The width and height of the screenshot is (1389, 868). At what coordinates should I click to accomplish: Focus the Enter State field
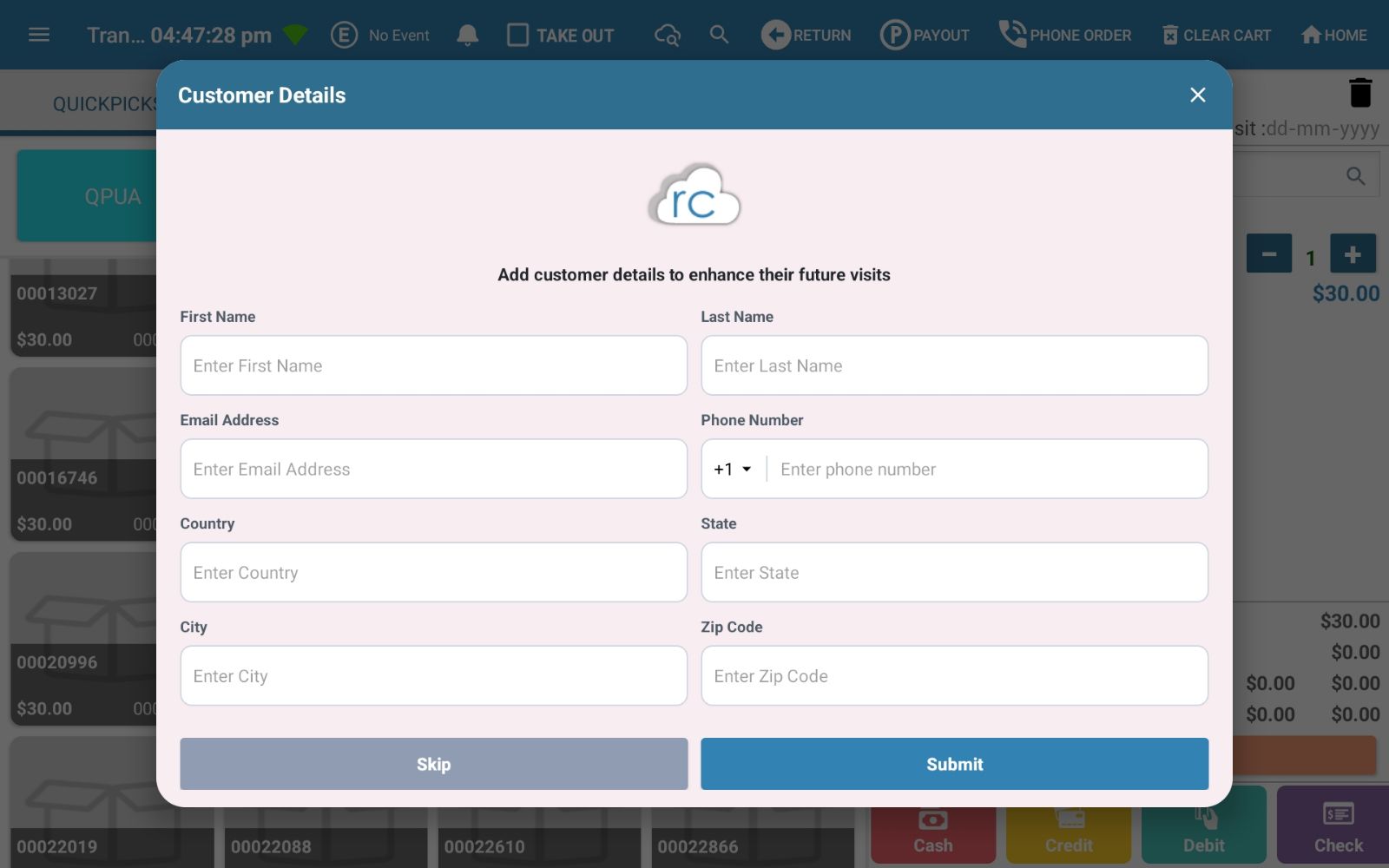point(954,572)
